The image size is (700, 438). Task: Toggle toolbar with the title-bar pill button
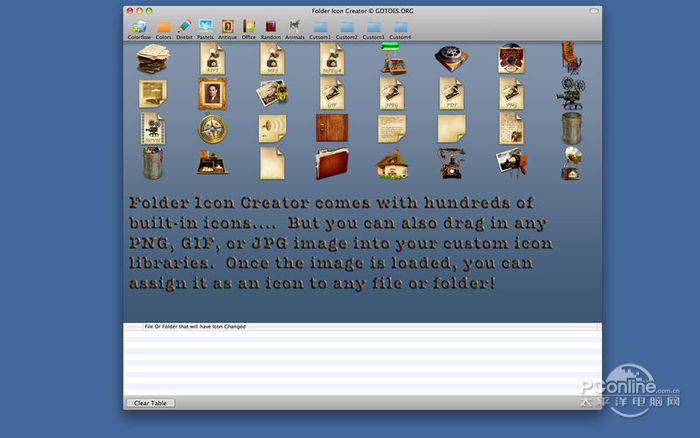pyautogui.click(x=593, y=11)
